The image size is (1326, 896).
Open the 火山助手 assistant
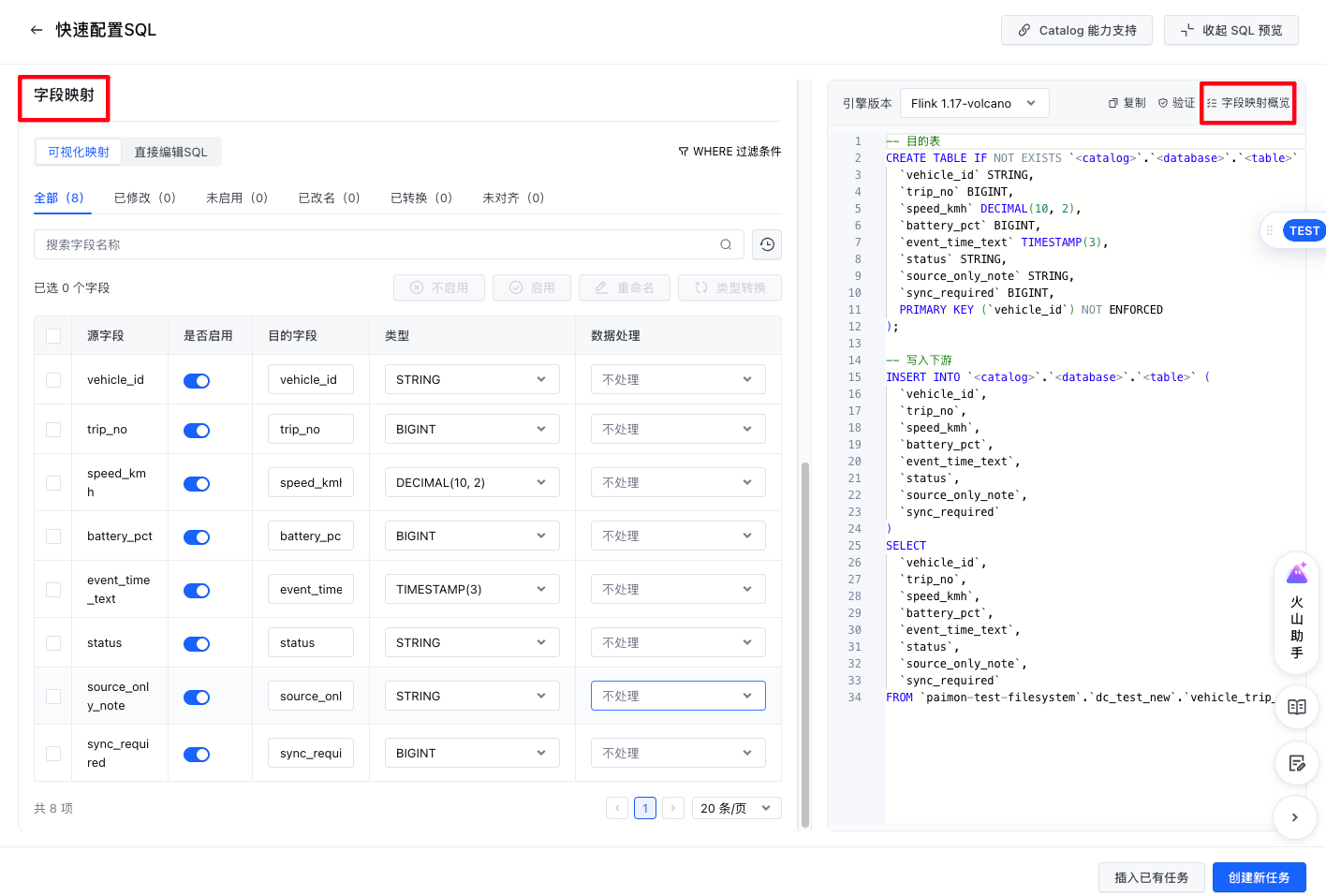tap(1297, 613)
